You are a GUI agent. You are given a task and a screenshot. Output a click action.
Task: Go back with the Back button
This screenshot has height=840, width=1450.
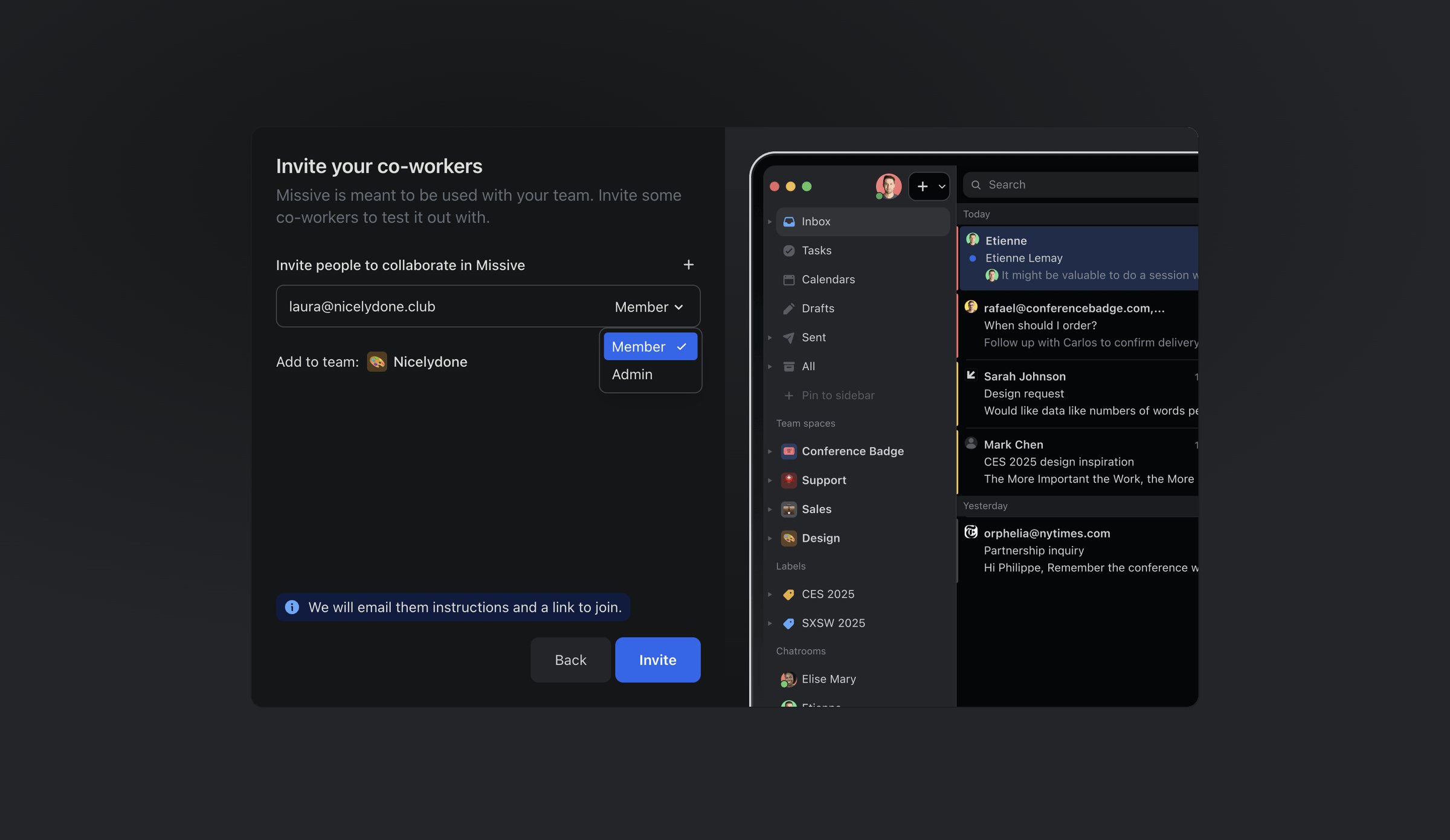coord(570,660)
